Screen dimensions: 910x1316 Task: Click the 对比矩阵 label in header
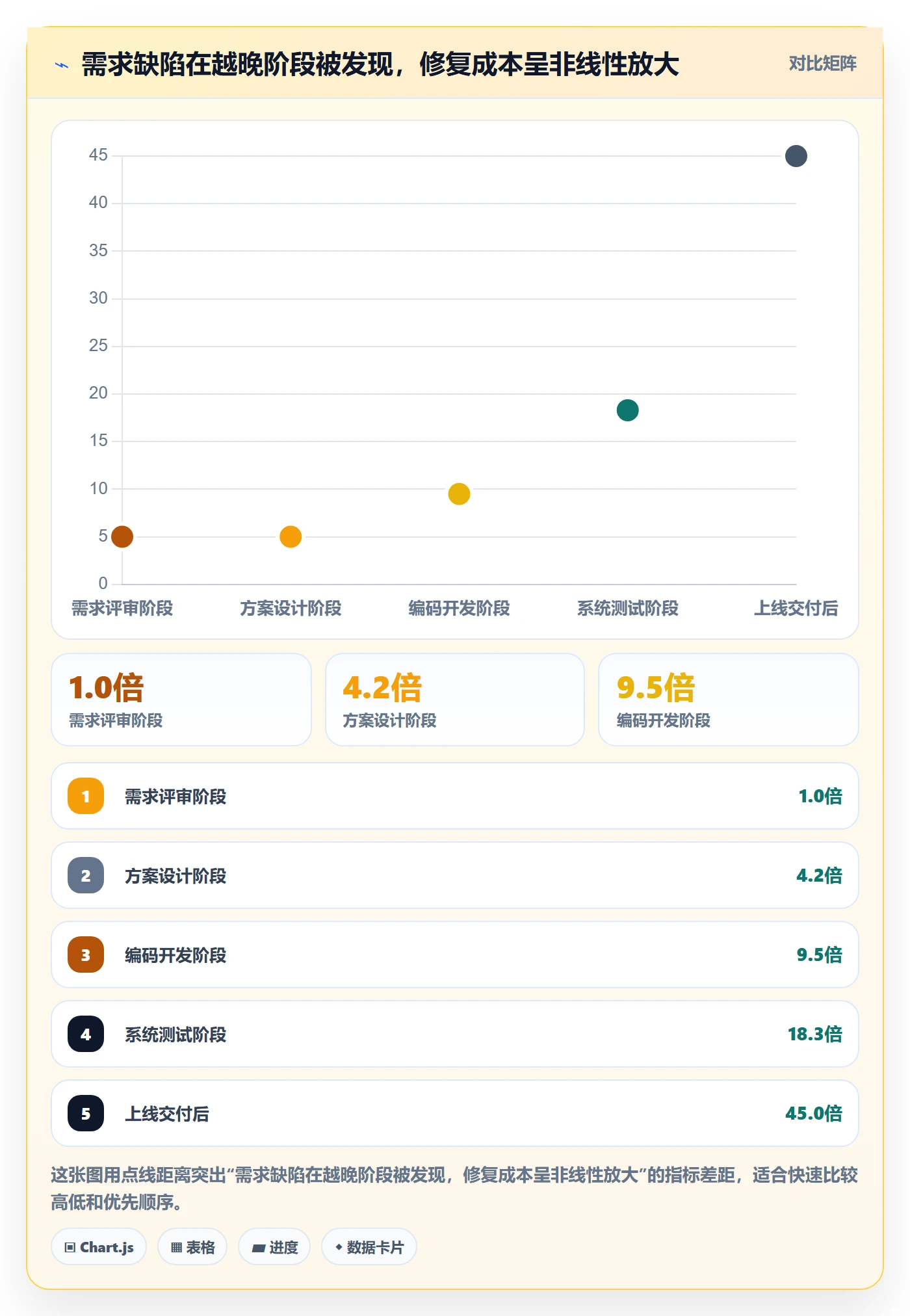823,64
